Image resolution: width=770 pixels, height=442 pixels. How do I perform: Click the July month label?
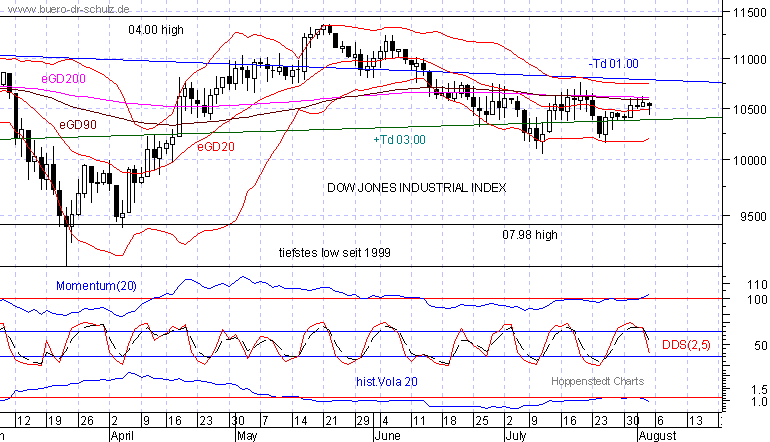coord(516,436)
